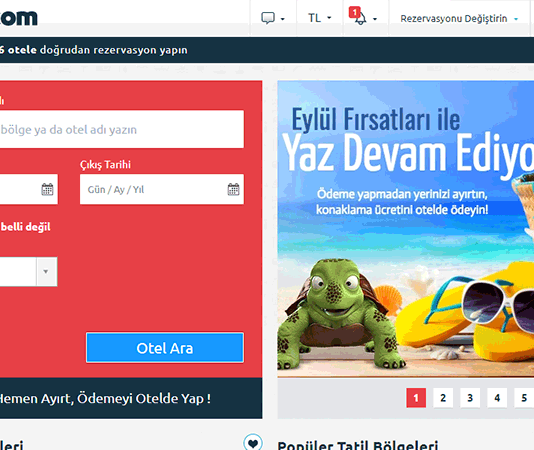
Task: Click the Çıkış Tarihi date field
Action: (x=162, y=189)
